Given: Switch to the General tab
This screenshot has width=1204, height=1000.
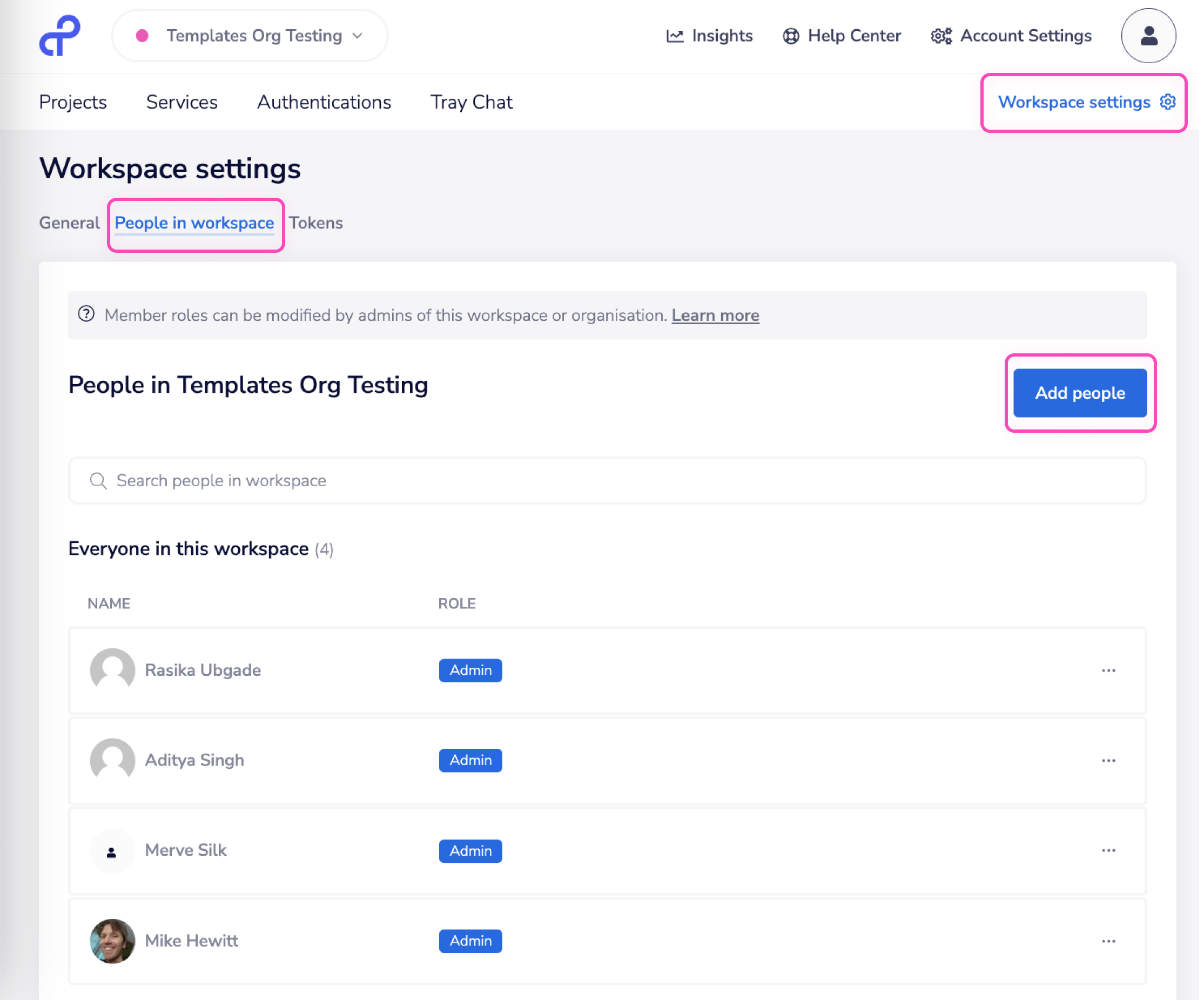Looking at the screenshot, I should point(69,223).
